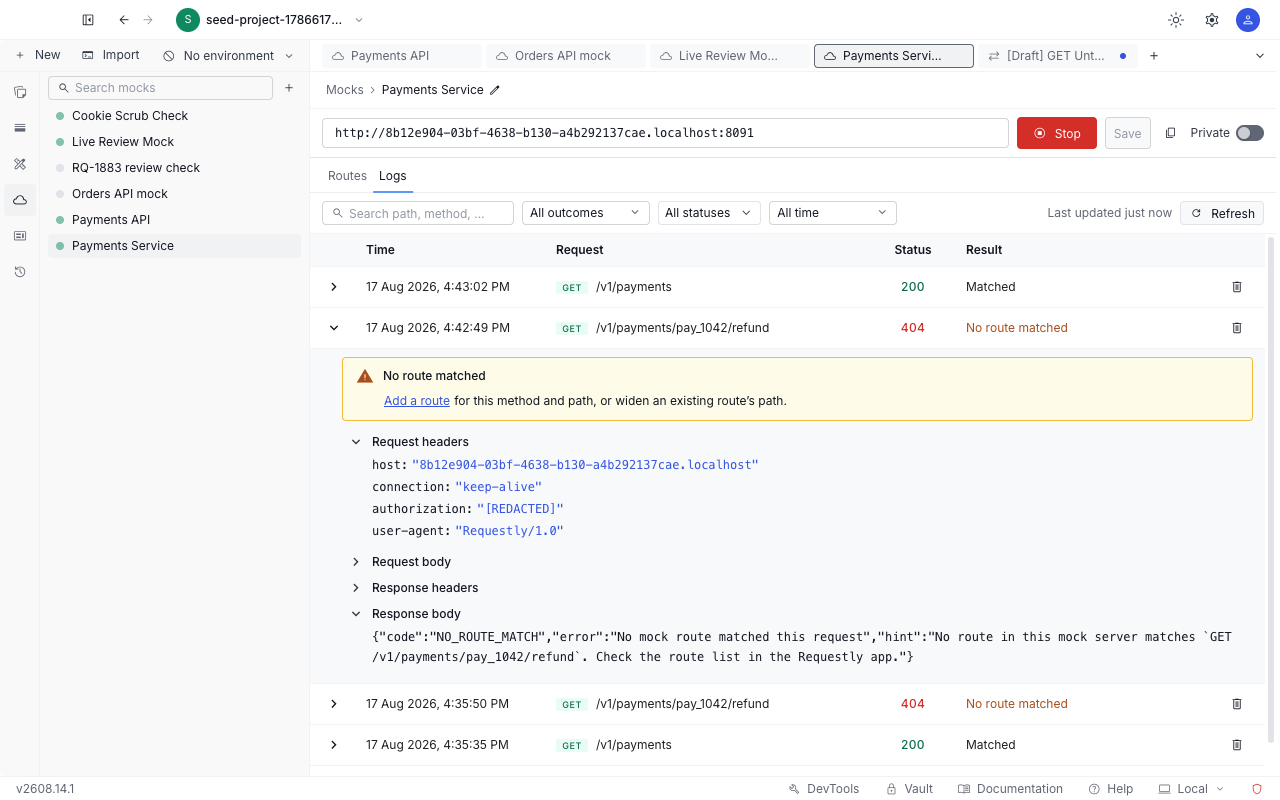Toggle the Private switch

pos(1250,133)
